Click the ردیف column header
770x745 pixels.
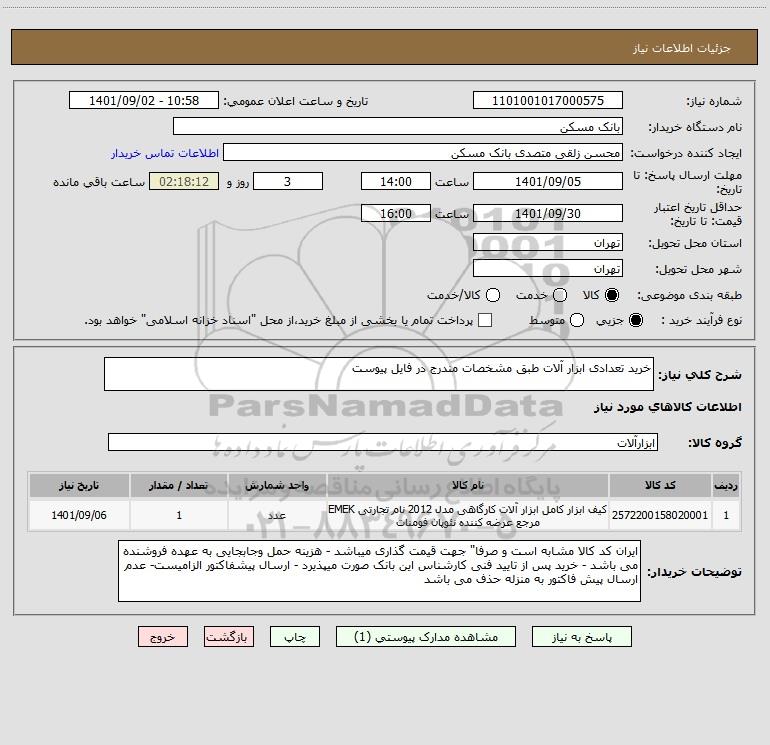pyautogui.click(x=726, y=485)
